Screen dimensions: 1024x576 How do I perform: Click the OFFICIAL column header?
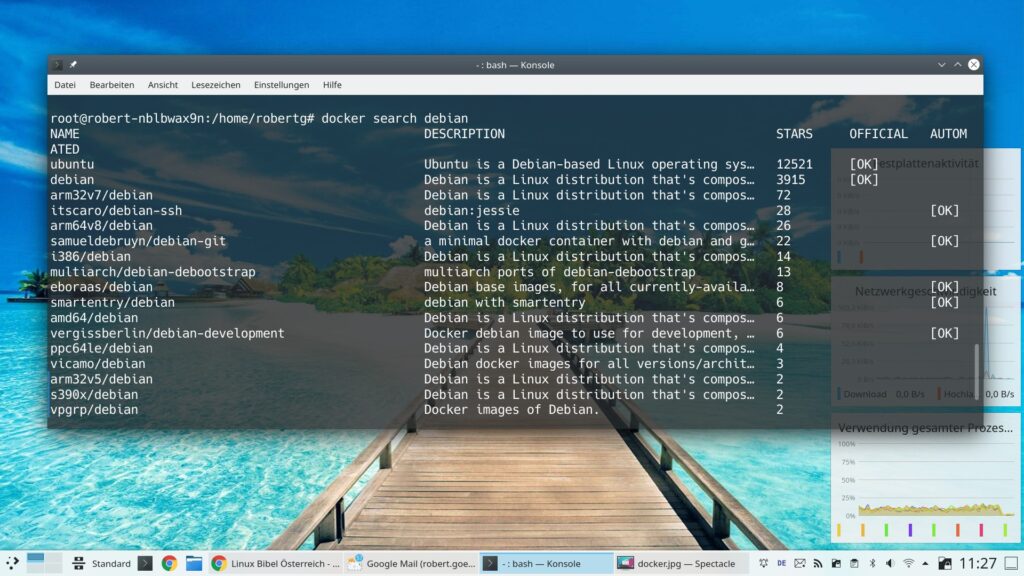click(878, 134)
